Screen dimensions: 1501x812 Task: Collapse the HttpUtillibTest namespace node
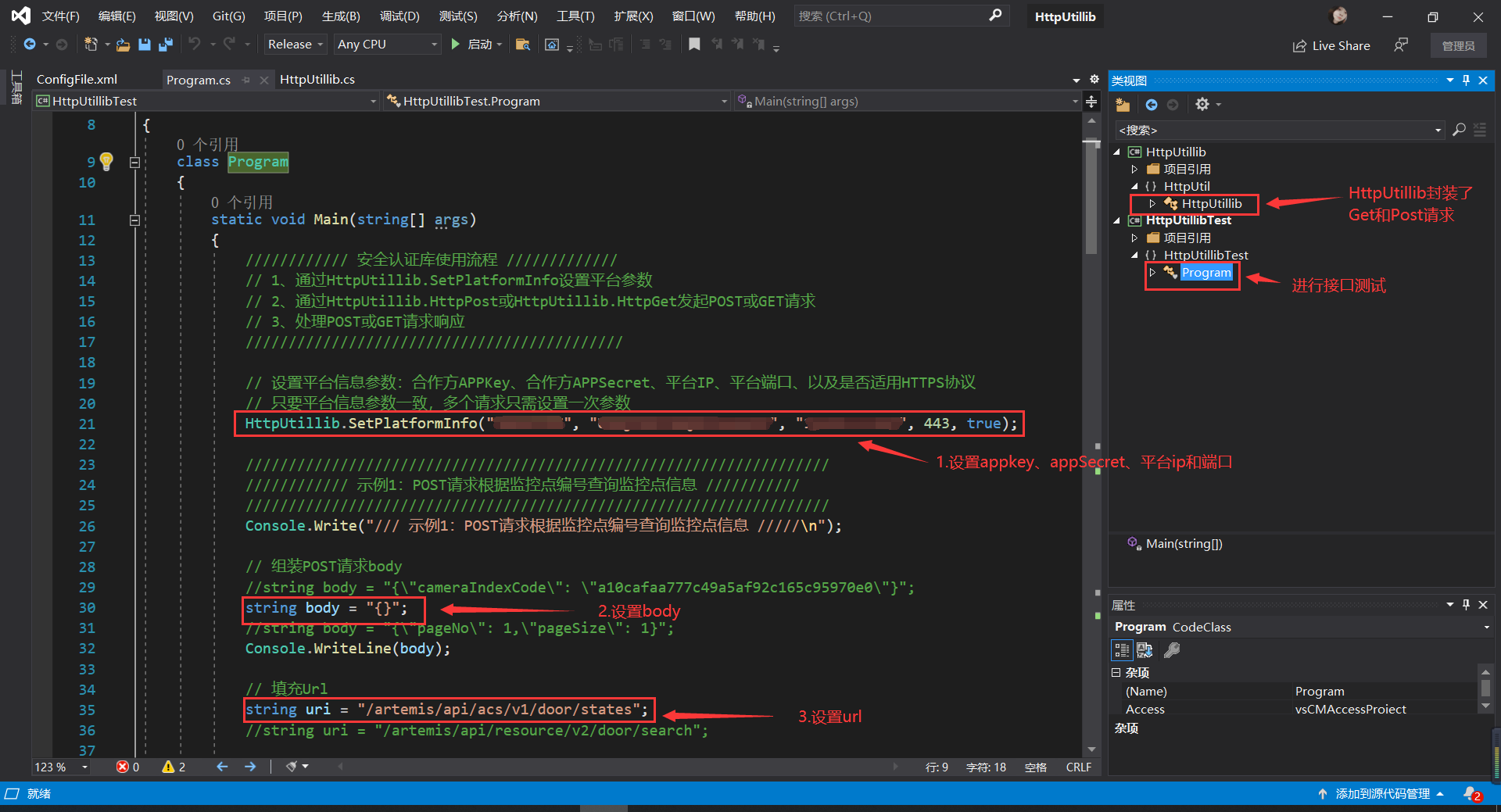(1134, 256)
